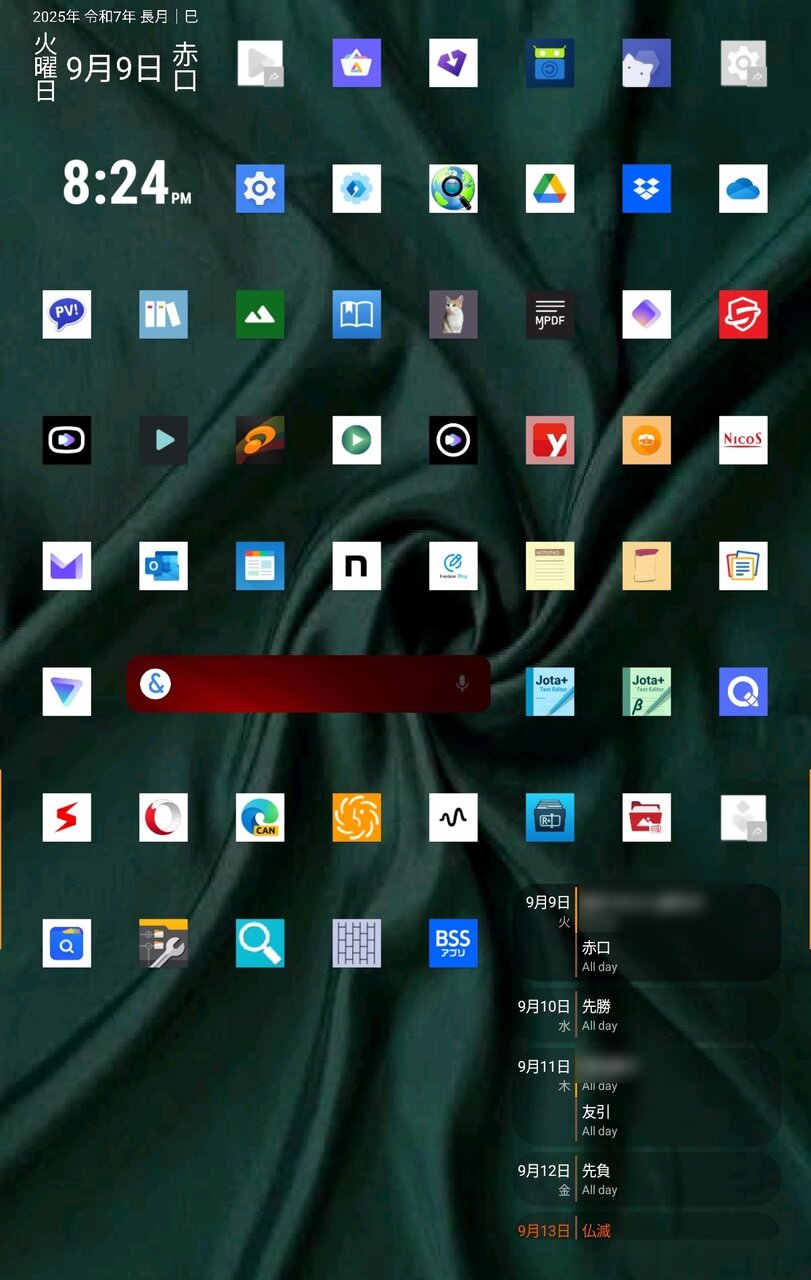This screenshot has height=1280, width=811.
Task: Launch Microsoft Outlook
Action: coord(163,566)
